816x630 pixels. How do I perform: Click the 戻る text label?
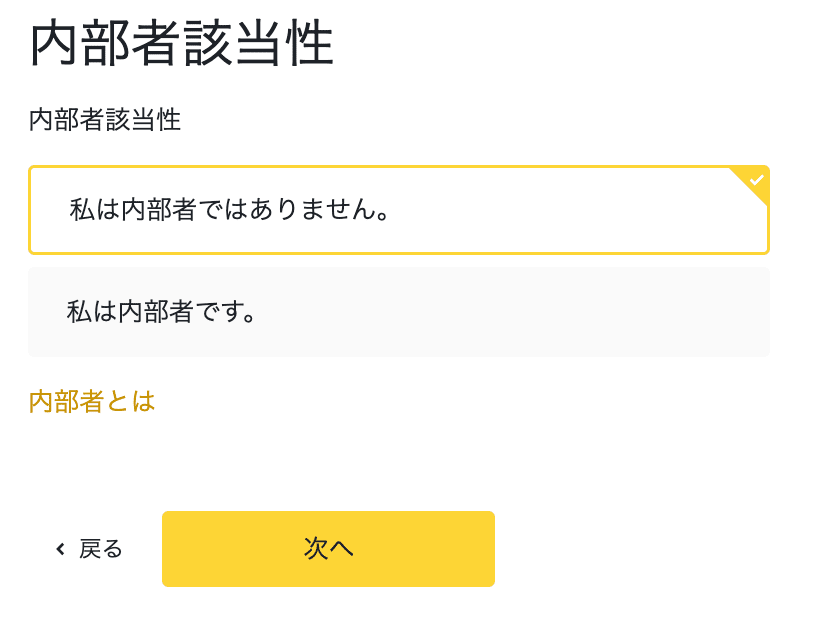[101, 549]
